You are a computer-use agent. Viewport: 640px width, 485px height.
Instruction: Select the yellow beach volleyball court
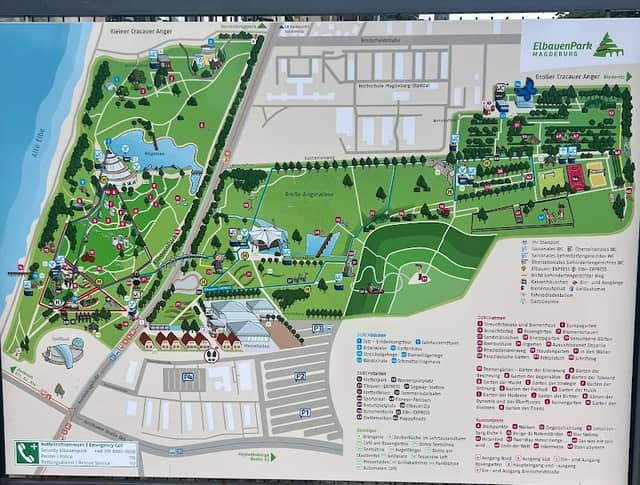(597, 174)
